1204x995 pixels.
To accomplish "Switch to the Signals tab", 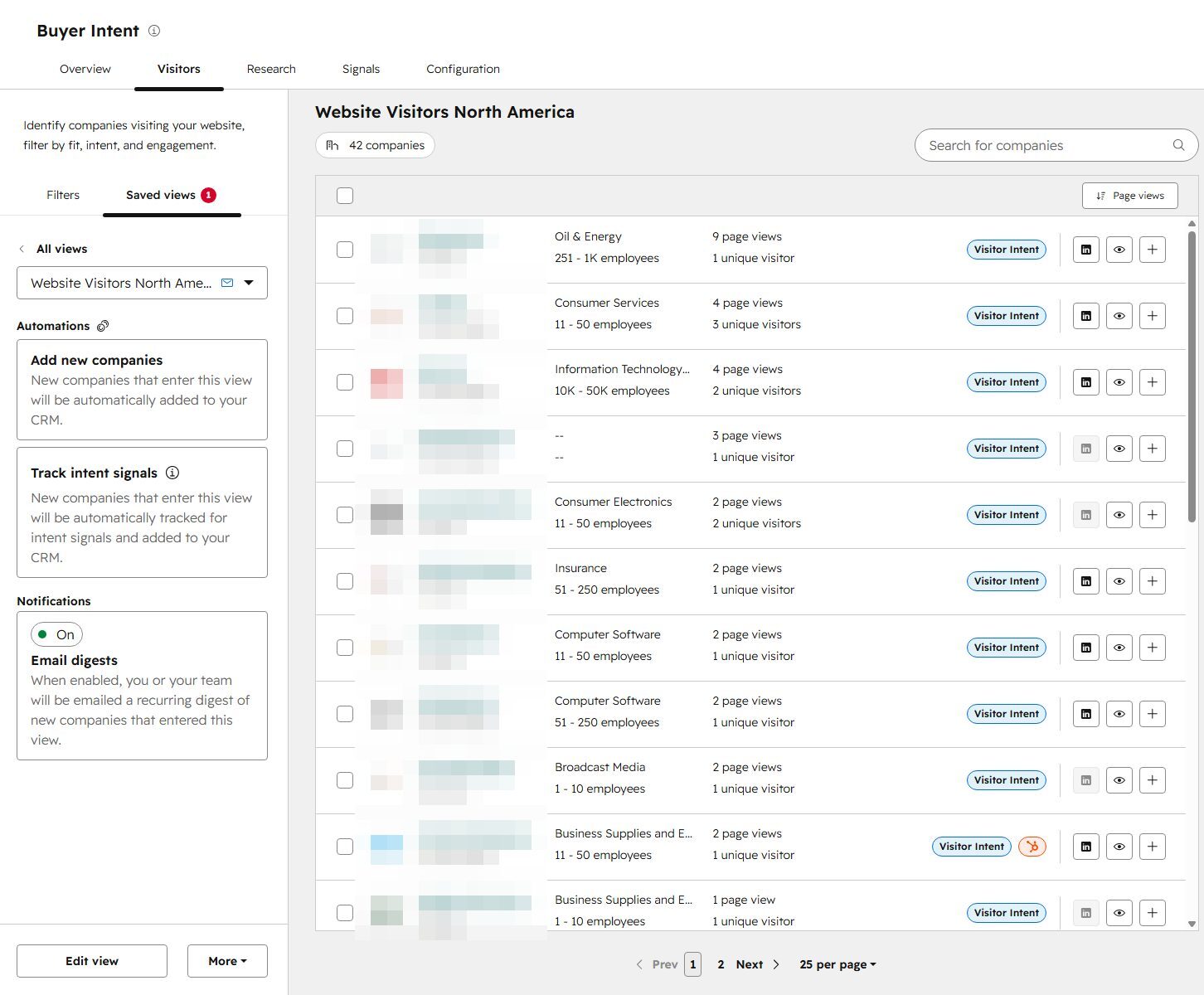I will click(361, 69).
